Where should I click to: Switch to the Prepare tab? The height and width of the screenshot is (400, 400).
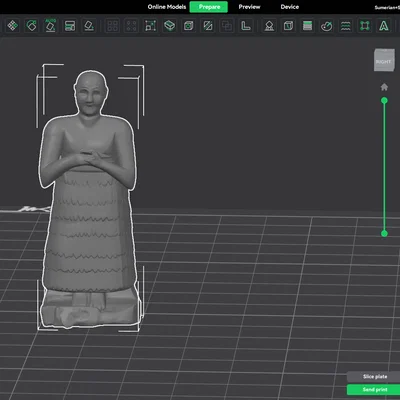point(209,7)
